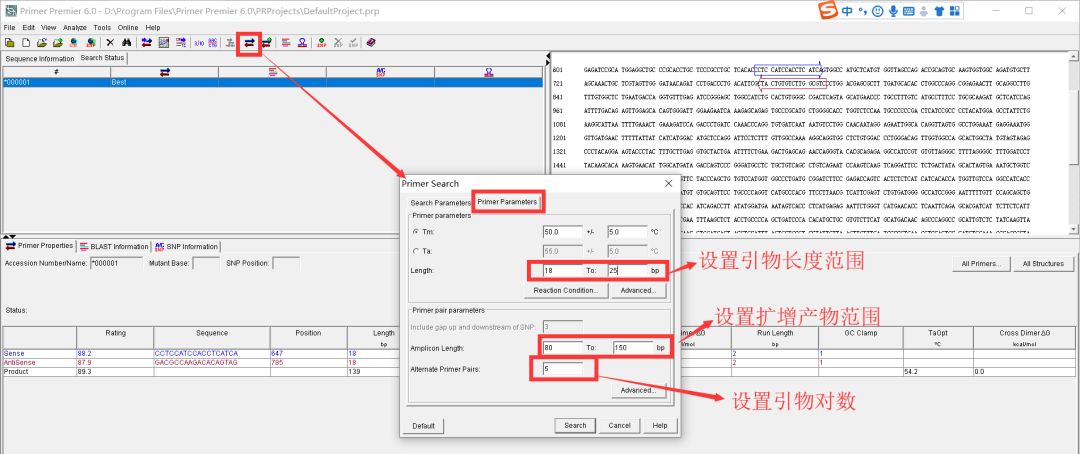Click the Reaction Condition... button
This screenshot has width=1080, height=454.
click(565, 291)
